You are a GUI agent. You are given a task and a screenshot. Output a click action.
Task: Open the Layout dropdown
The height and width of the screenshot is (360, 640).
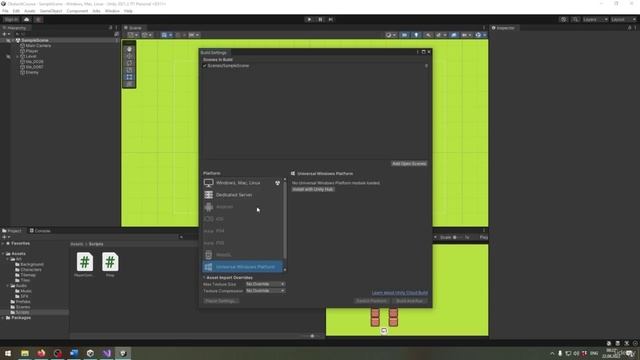(x=623, y=19)
